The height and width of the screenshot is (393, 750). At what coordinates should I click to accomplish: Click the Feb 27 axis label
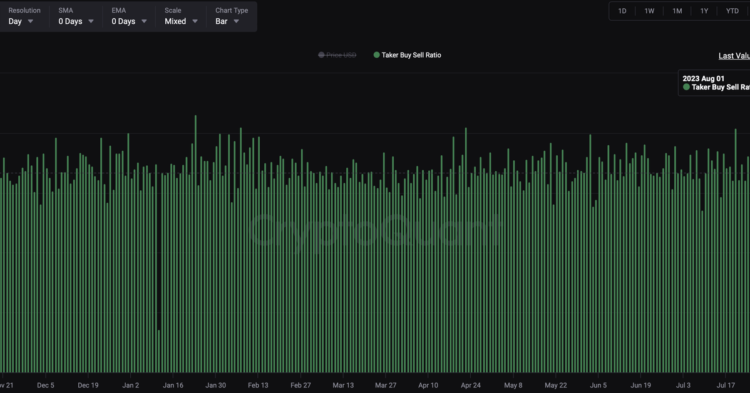300,385
